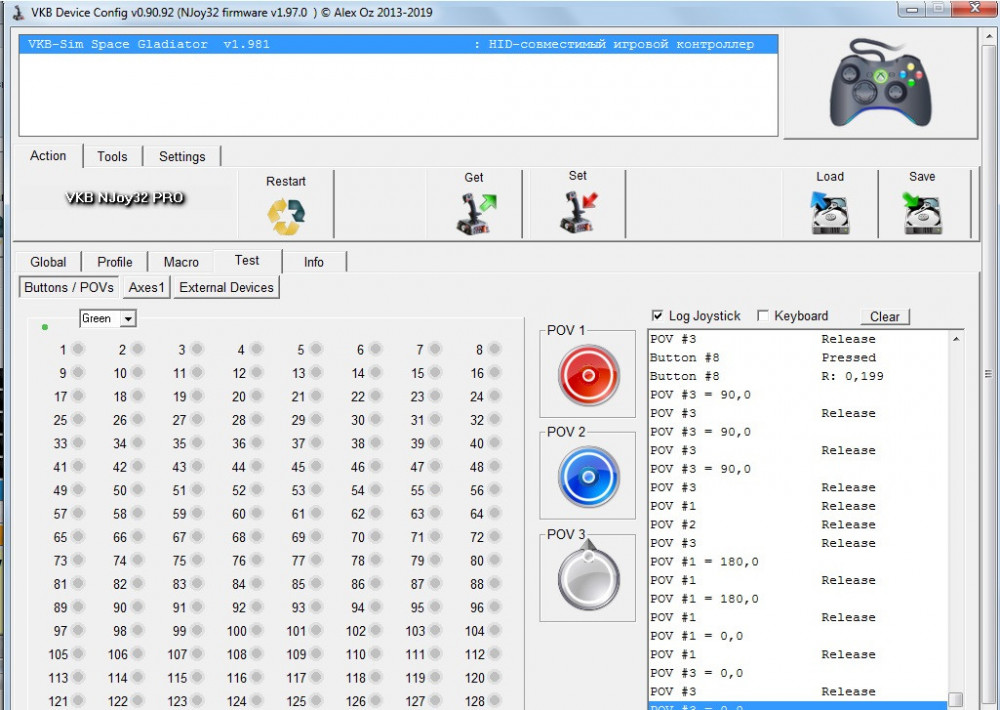The width and height of the screenshot is (1000, 710).
Task: Click the red POV 1 indicator
Action: click(x=588, y=375)
